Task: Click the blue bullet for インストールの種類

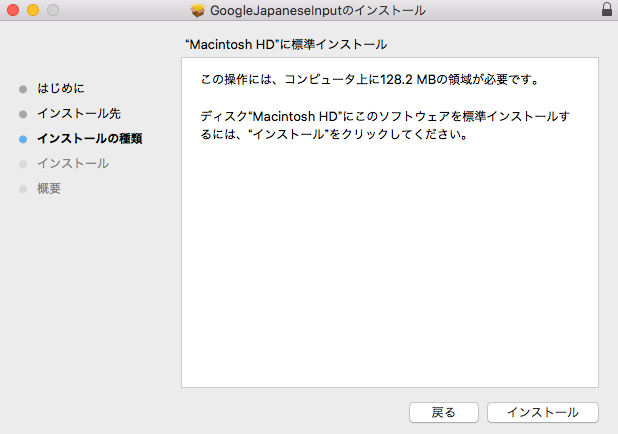Action: pos(23,139)
